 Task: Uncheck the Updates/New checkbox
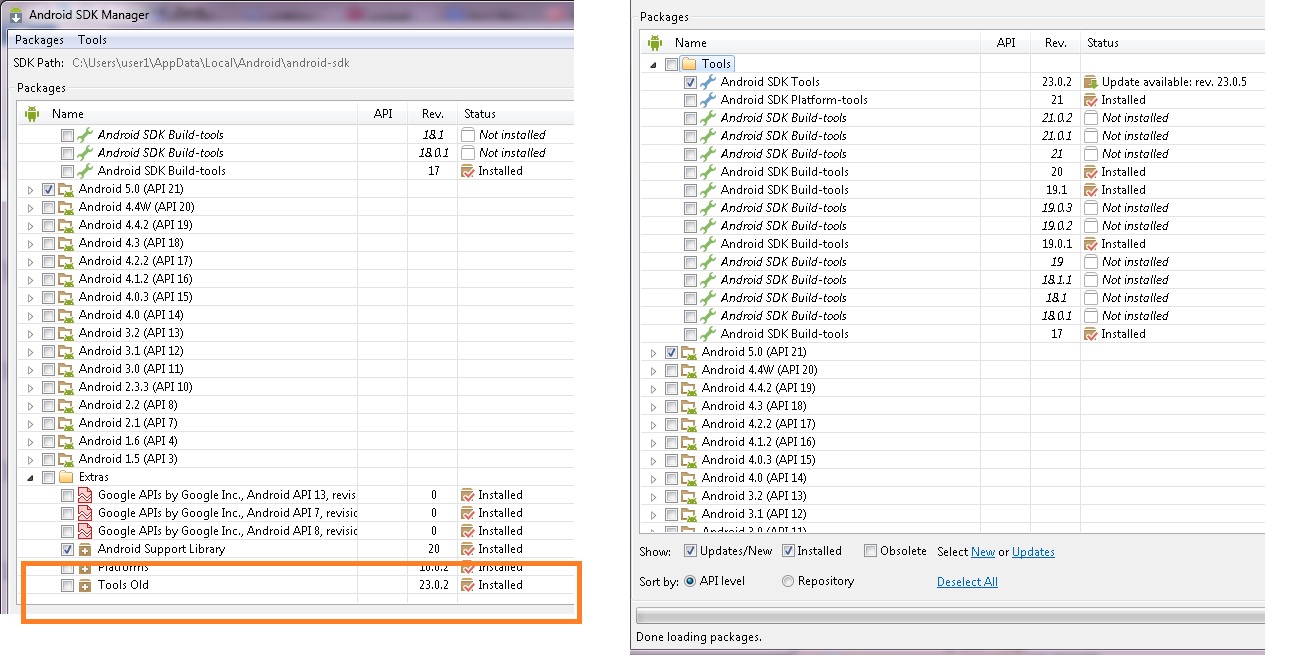click(x=690, y=551)
